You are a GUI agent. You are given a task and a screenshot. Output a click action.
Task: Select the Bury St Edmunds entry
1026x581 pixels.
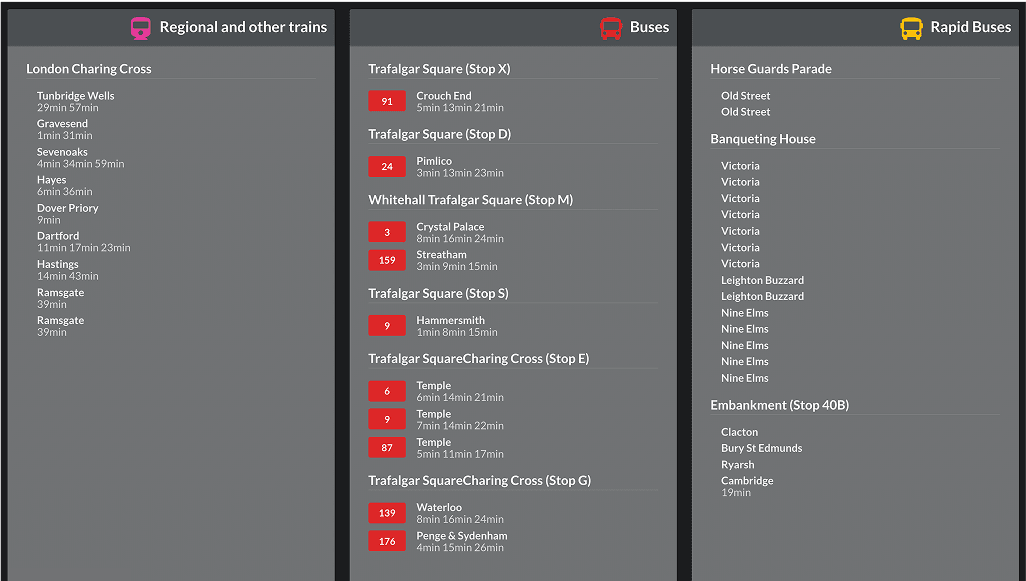tap(762, 448)
